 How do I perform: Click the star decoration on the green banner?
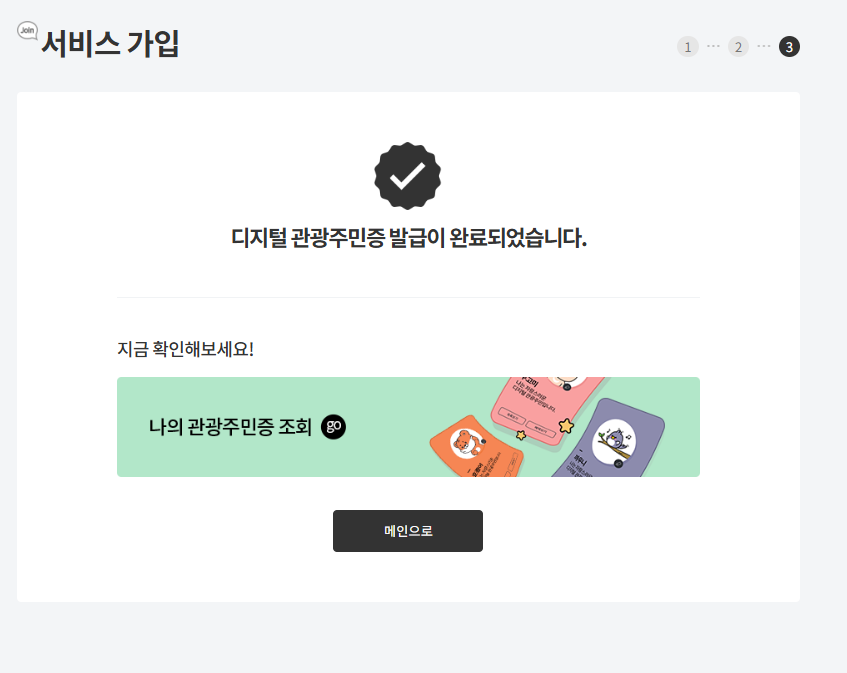(x=567, y=425)
